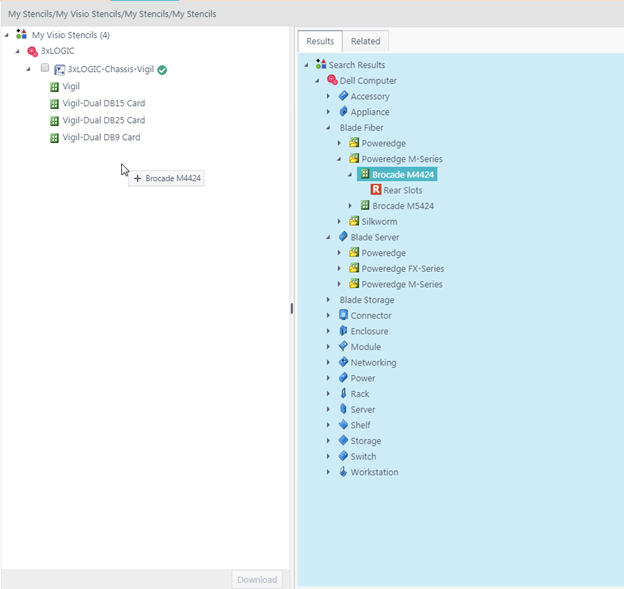Click the Poweredge FX-Series folder icon
Image resolution: width=624 pixels, height=589 pixels.
[354, 268]
